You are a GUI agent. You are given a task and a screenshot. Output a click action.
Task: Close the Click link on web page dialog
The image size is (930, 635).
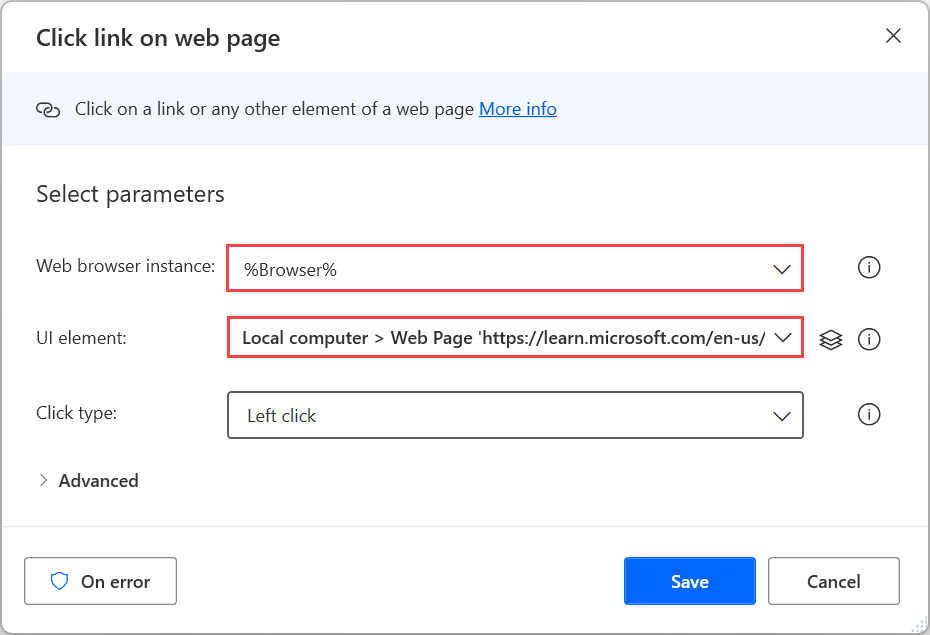click(893, 37)
